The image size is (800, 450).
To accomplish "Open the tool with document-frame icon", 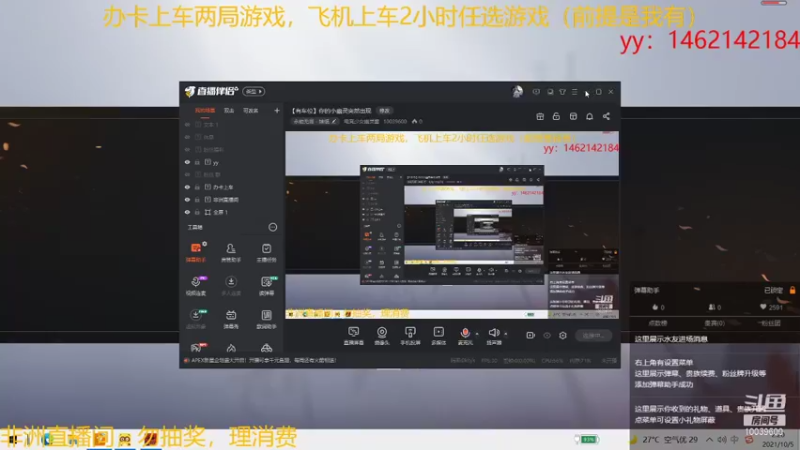I will (266, 319).
